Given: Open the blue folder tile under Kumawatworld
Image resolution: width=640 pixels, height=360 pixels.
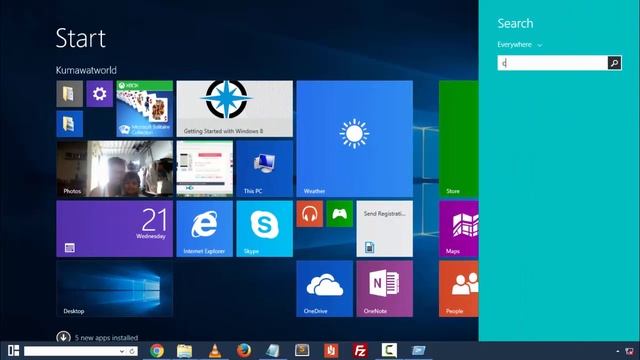Looking at the screenshot, I should point(69,124).
